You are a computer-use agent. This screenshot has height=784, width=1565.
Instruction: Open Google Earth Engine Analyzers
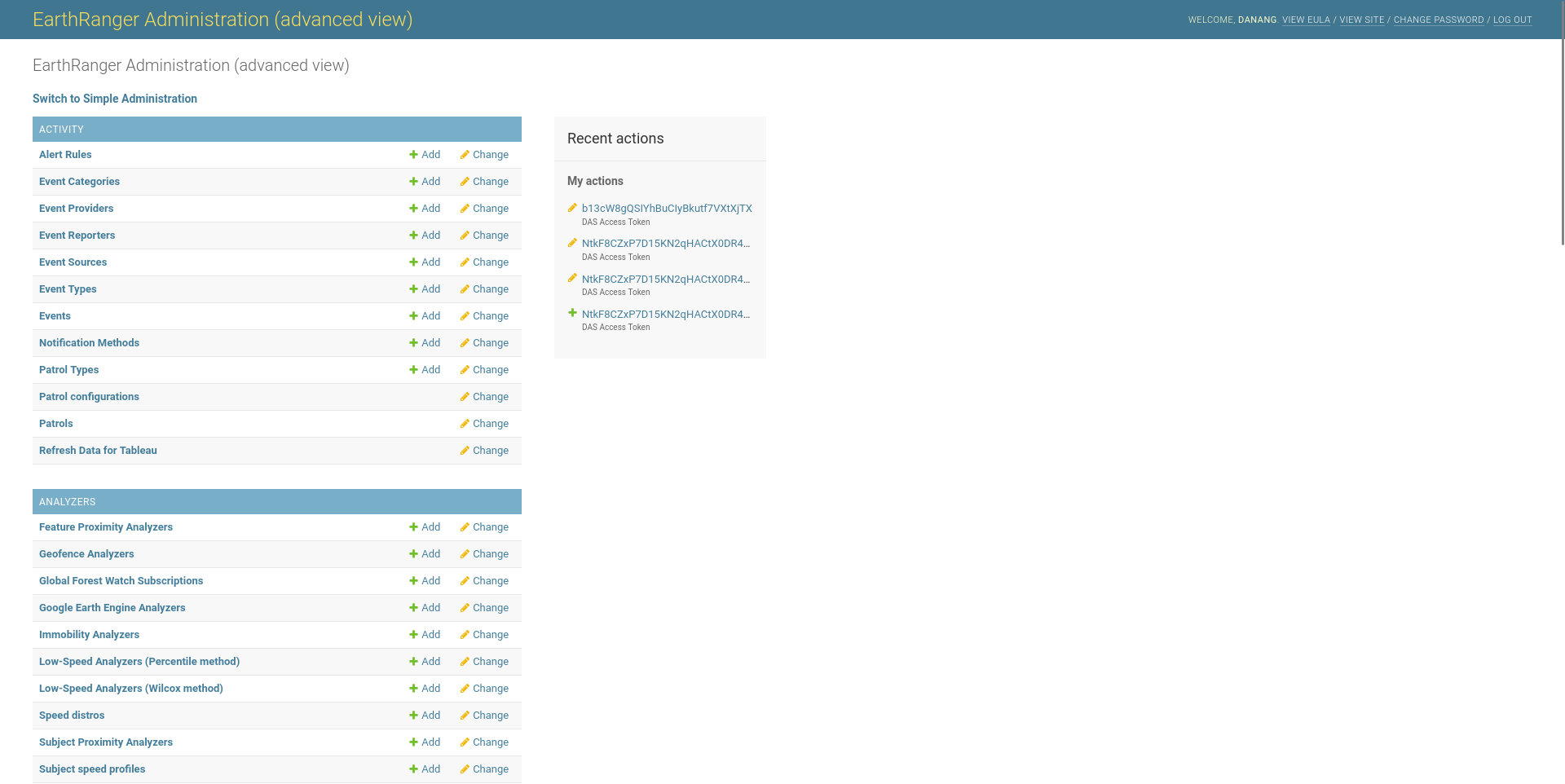pos(112,608)
